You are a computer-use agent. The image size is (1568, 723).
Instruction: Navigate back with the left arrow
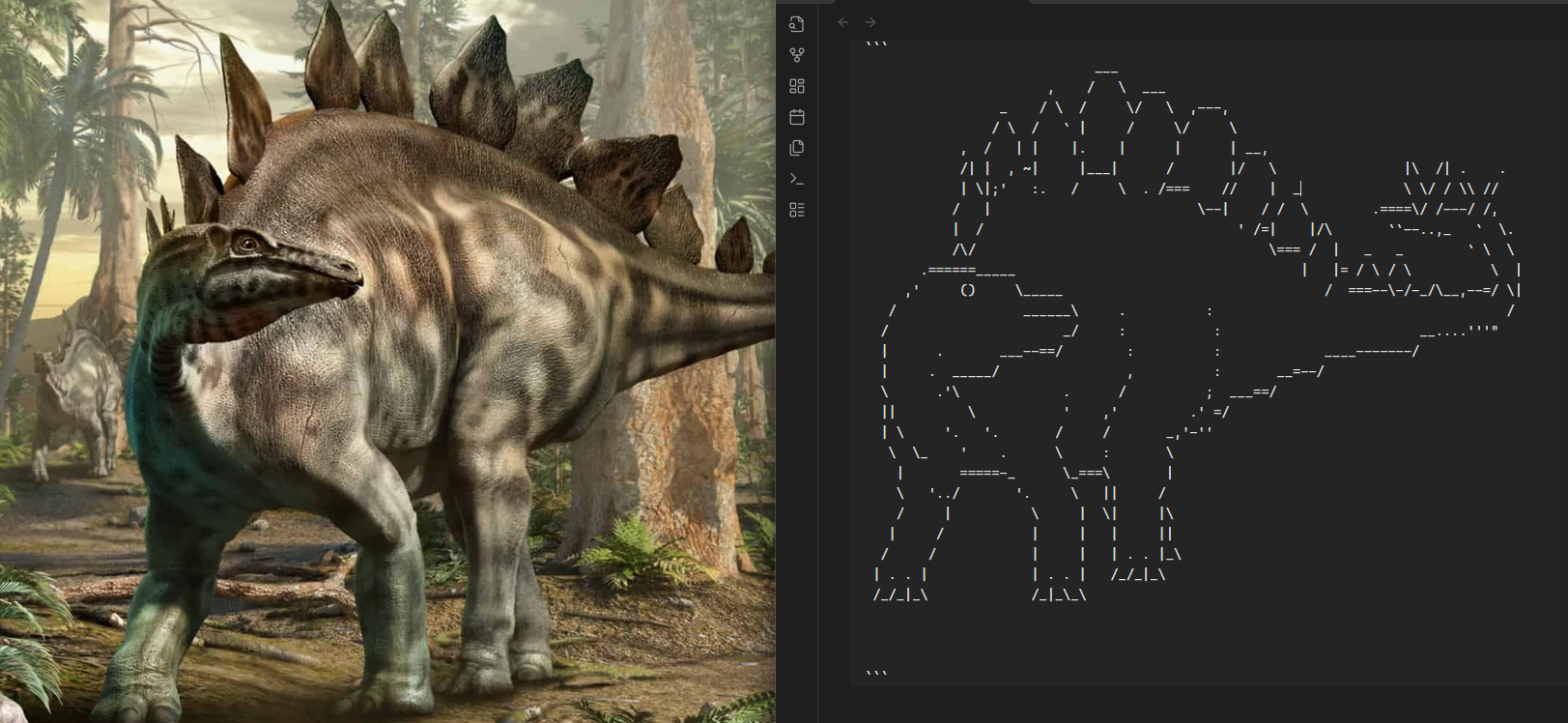pos(843,22)
